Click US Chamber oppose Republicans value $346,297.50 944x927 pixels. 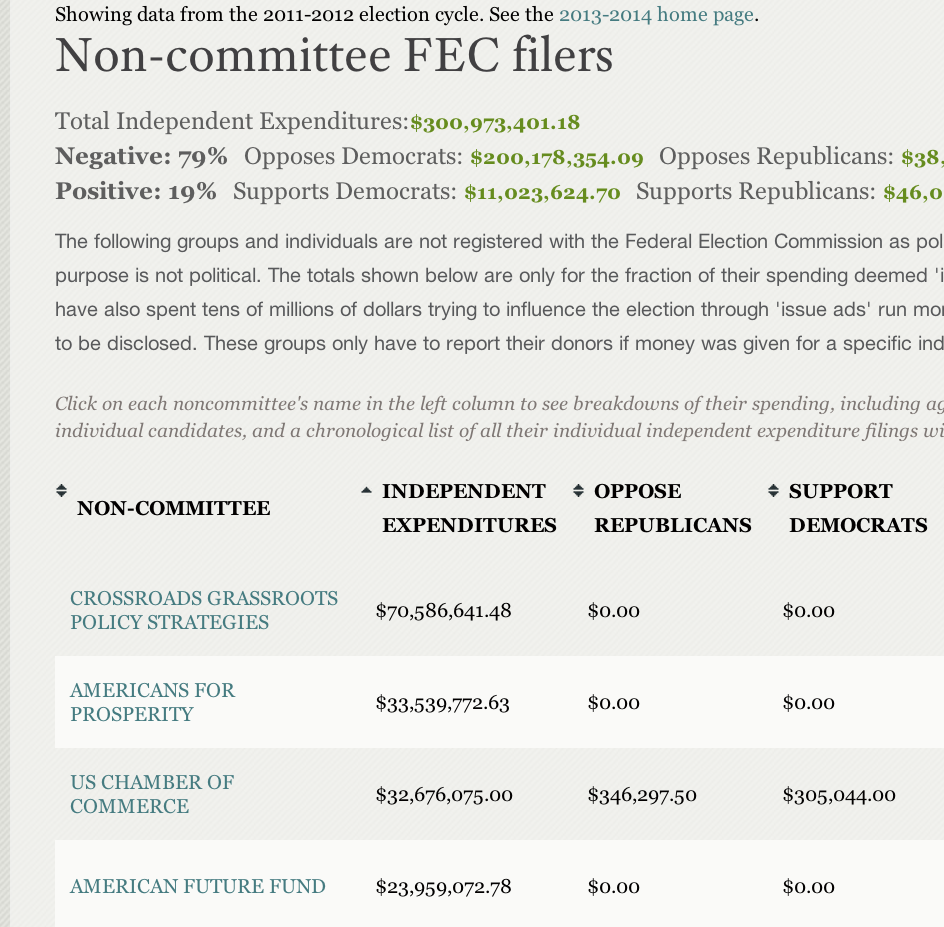point(642,796)
